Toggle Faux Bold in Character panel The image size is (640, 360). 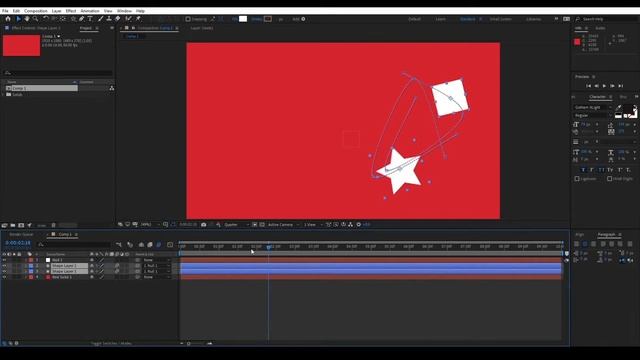(582, 170)
